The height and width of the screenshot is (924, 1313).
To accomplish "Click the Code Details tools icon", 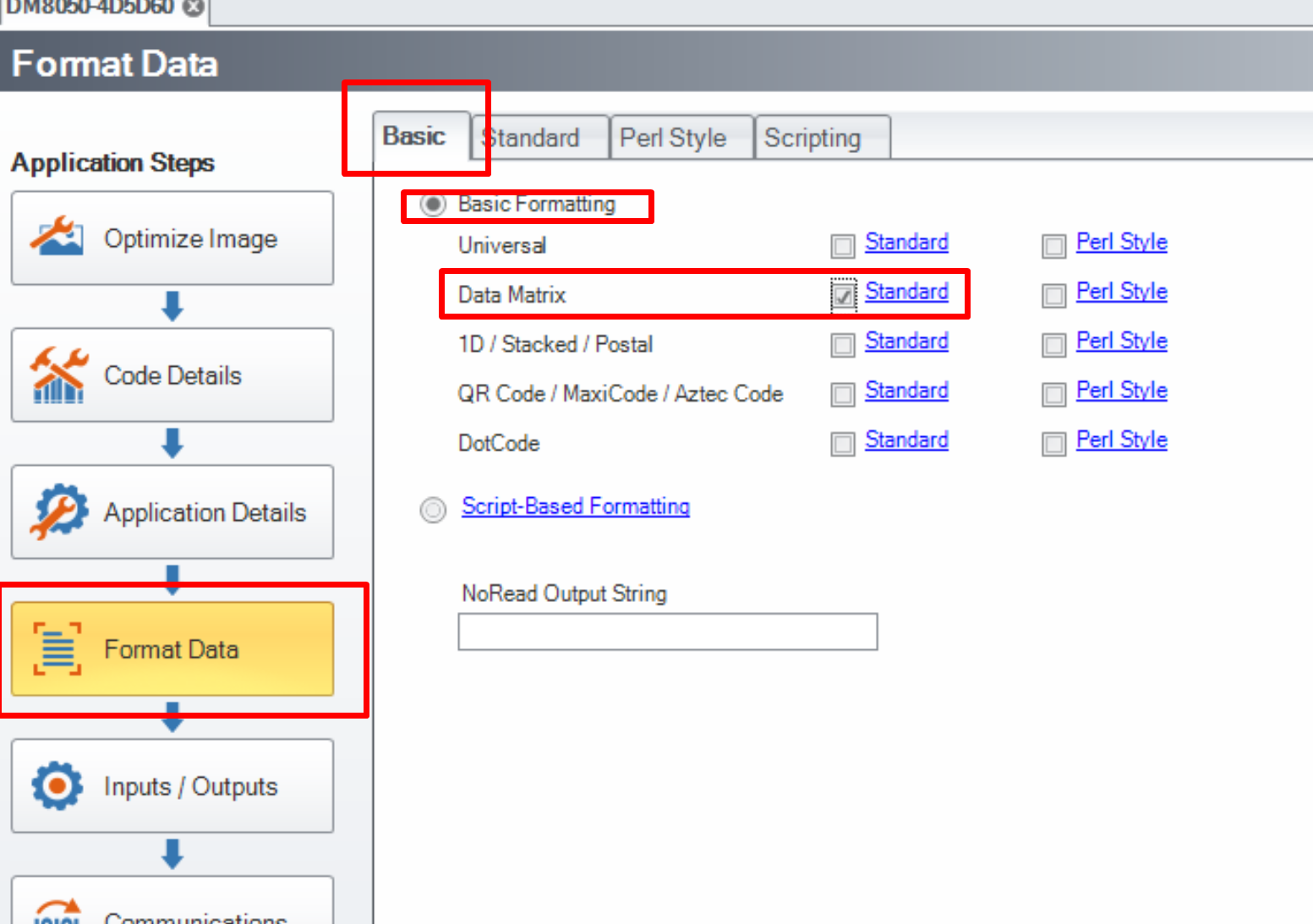I will pos(57,375).
